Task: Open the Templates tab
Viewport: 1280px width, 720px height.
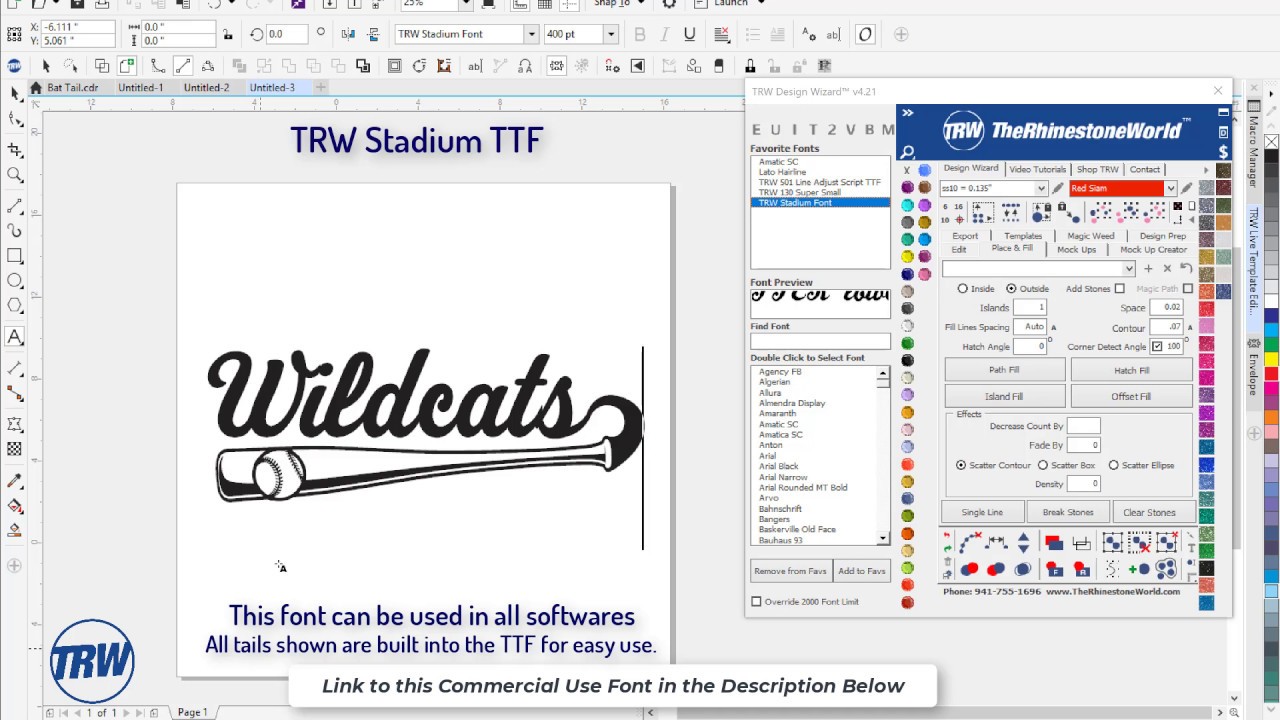Action: 1023,236
